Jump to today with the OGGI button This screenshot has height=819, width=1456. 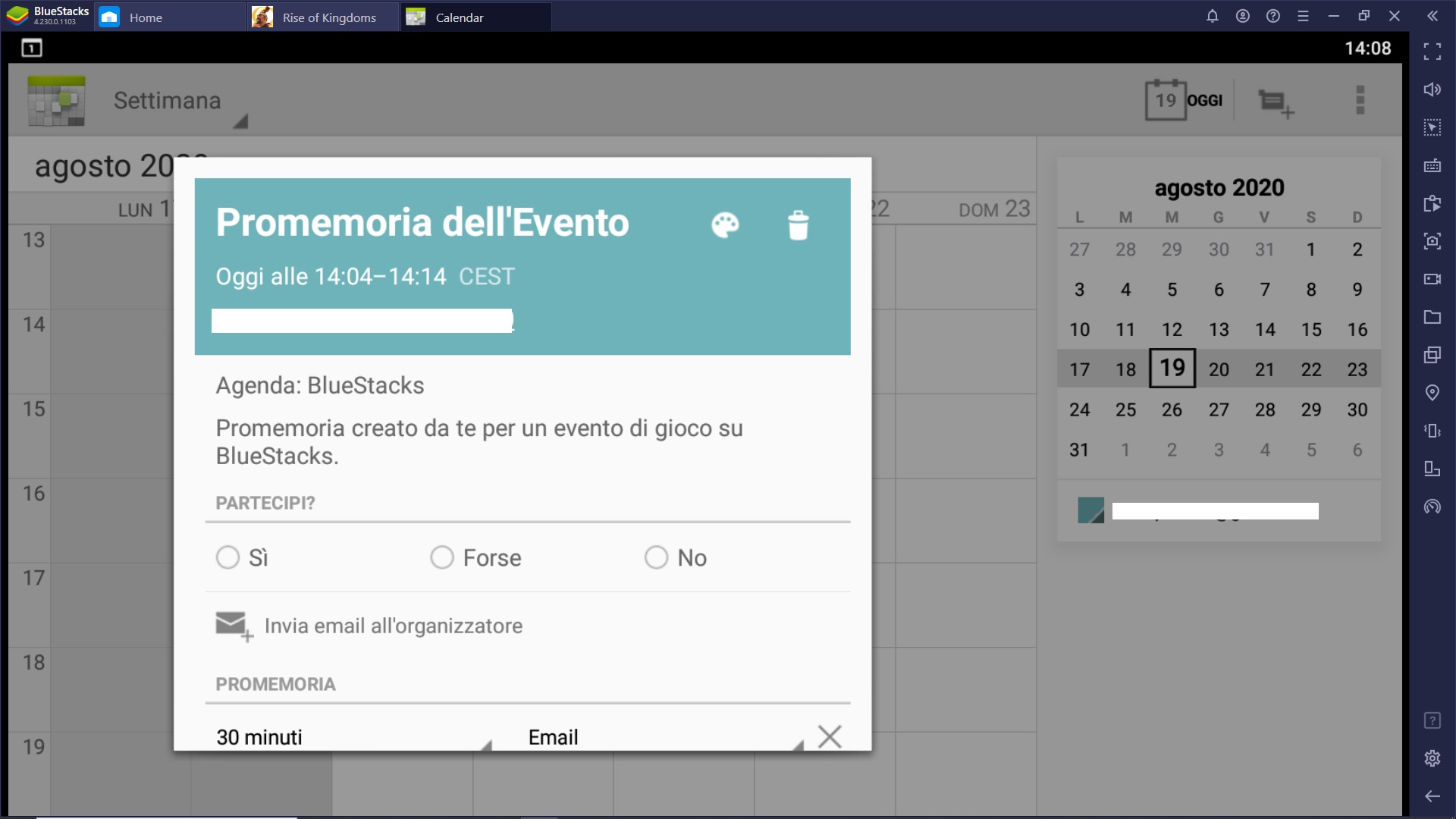1184,100
